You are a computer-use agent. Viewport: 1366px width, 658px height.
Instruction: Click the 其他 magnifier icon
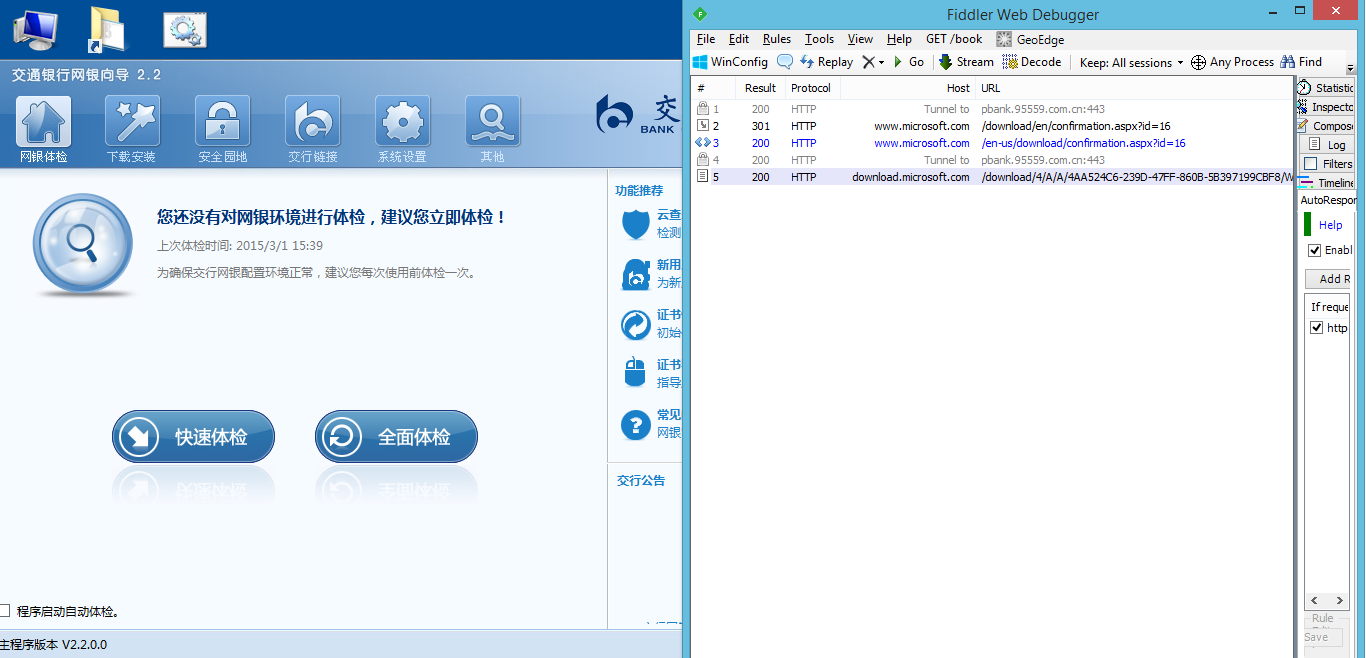click(x=492, y=123)
